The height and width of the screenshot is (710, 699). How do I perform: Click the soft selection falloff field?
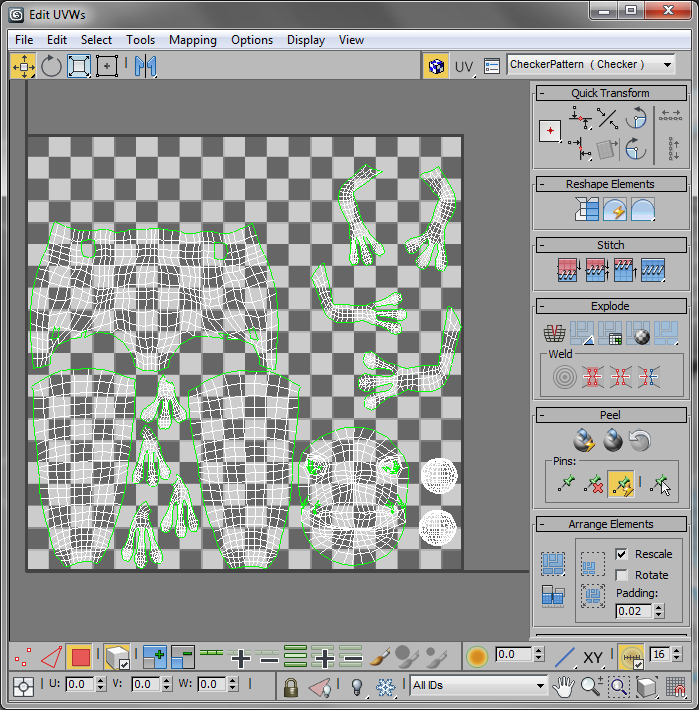(513, 654)
